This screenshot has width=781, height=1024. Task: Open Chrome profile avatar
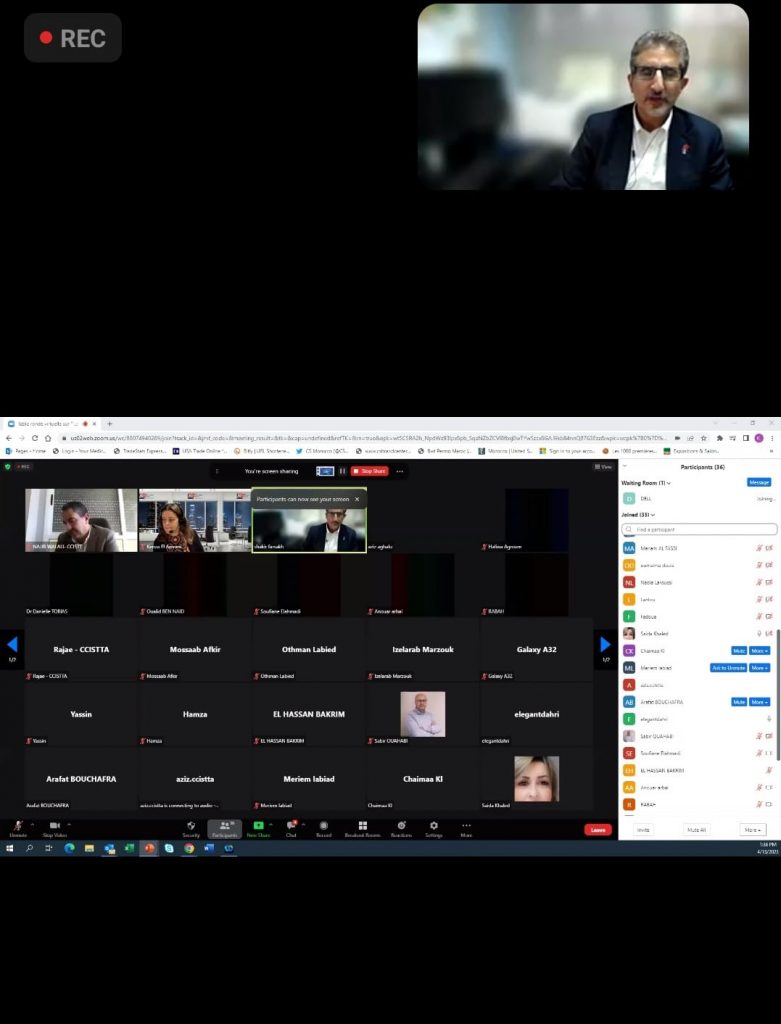759,438
